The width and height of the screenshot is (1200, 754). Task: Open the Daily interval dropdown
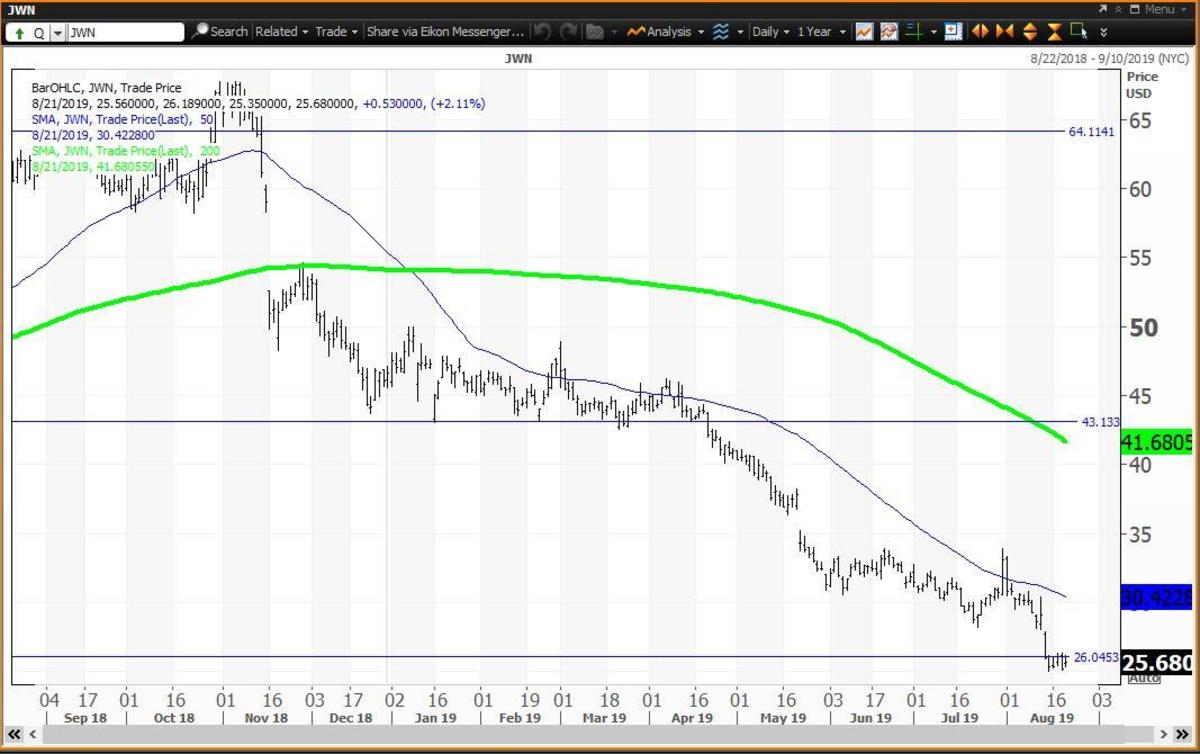(770, 32)
